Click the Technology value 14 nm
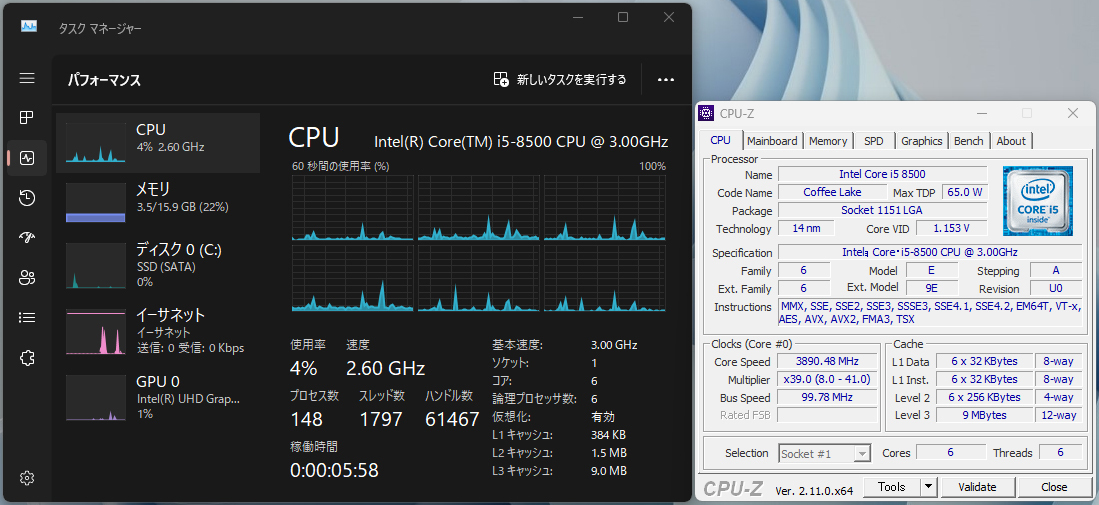The width and height of the screenshot is (1099, 505). coord(806,228)
